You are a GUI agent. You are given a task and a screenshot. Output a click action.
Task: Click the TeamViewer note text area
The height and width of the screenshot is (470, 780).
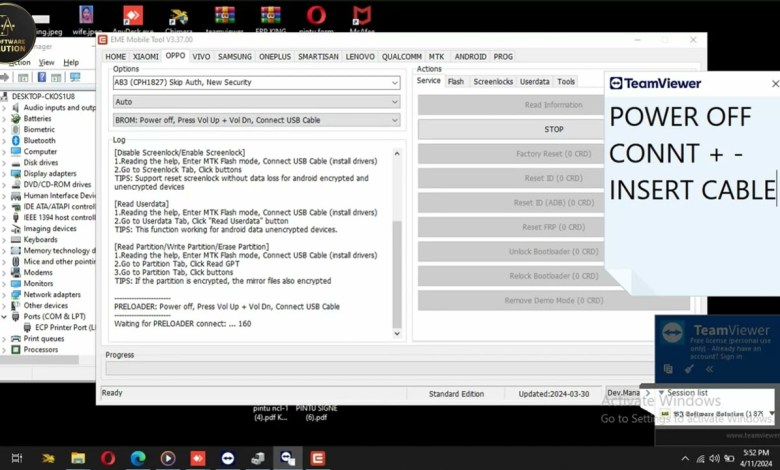pyautogui.click(x=692, y=194)
